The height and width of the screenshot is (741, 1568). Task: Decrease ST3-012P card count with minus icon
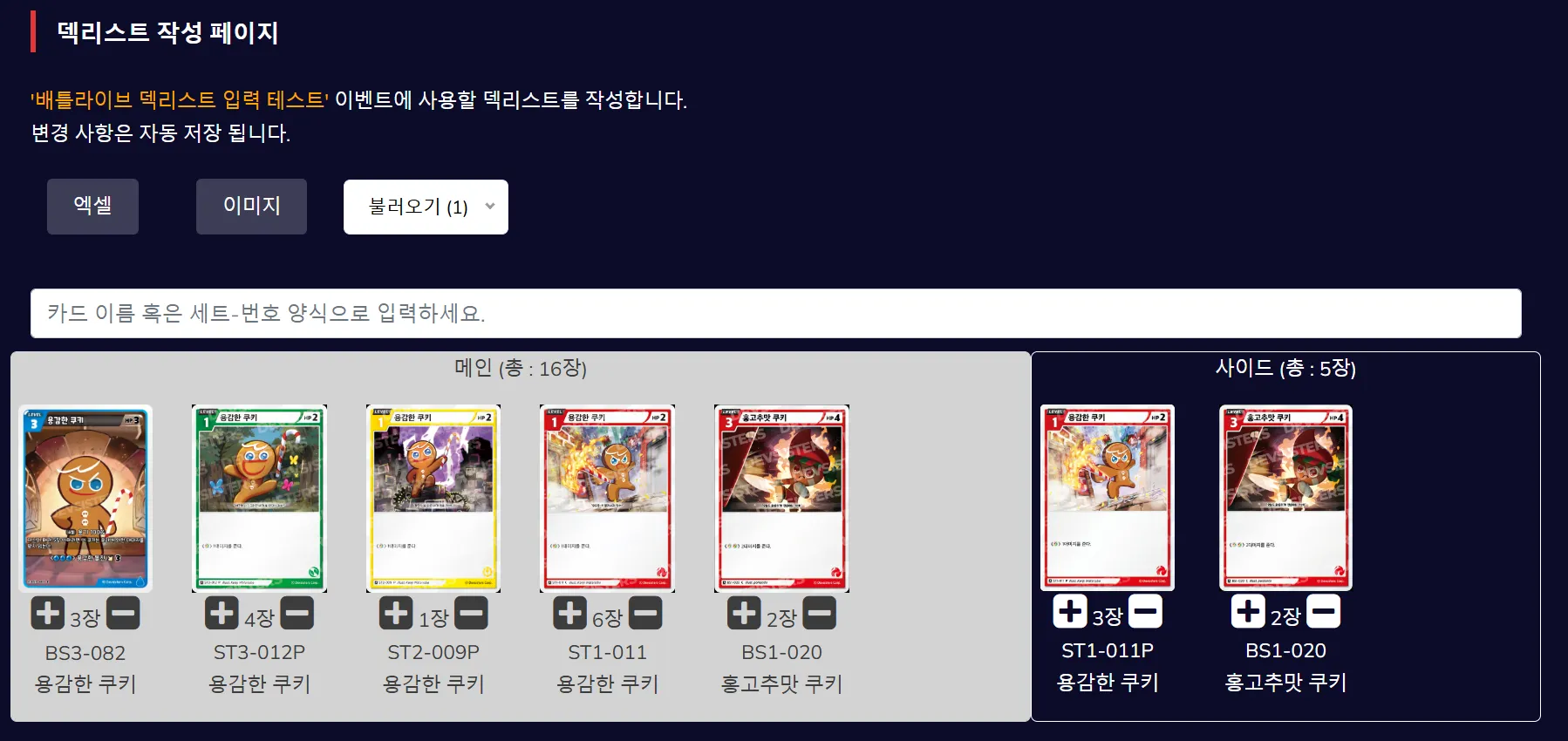[x=297, y=613]
